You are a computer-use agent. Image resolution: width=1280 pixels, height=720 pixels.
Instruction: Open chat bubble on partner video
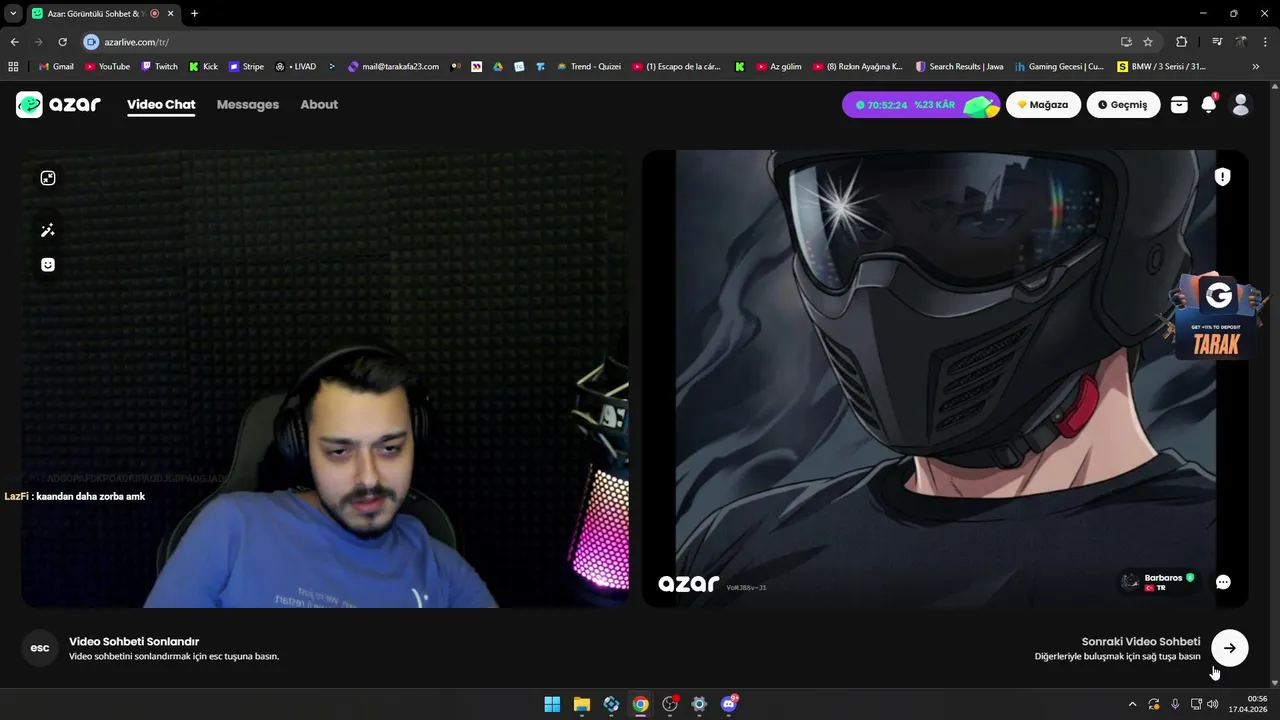pos(1223,582)
